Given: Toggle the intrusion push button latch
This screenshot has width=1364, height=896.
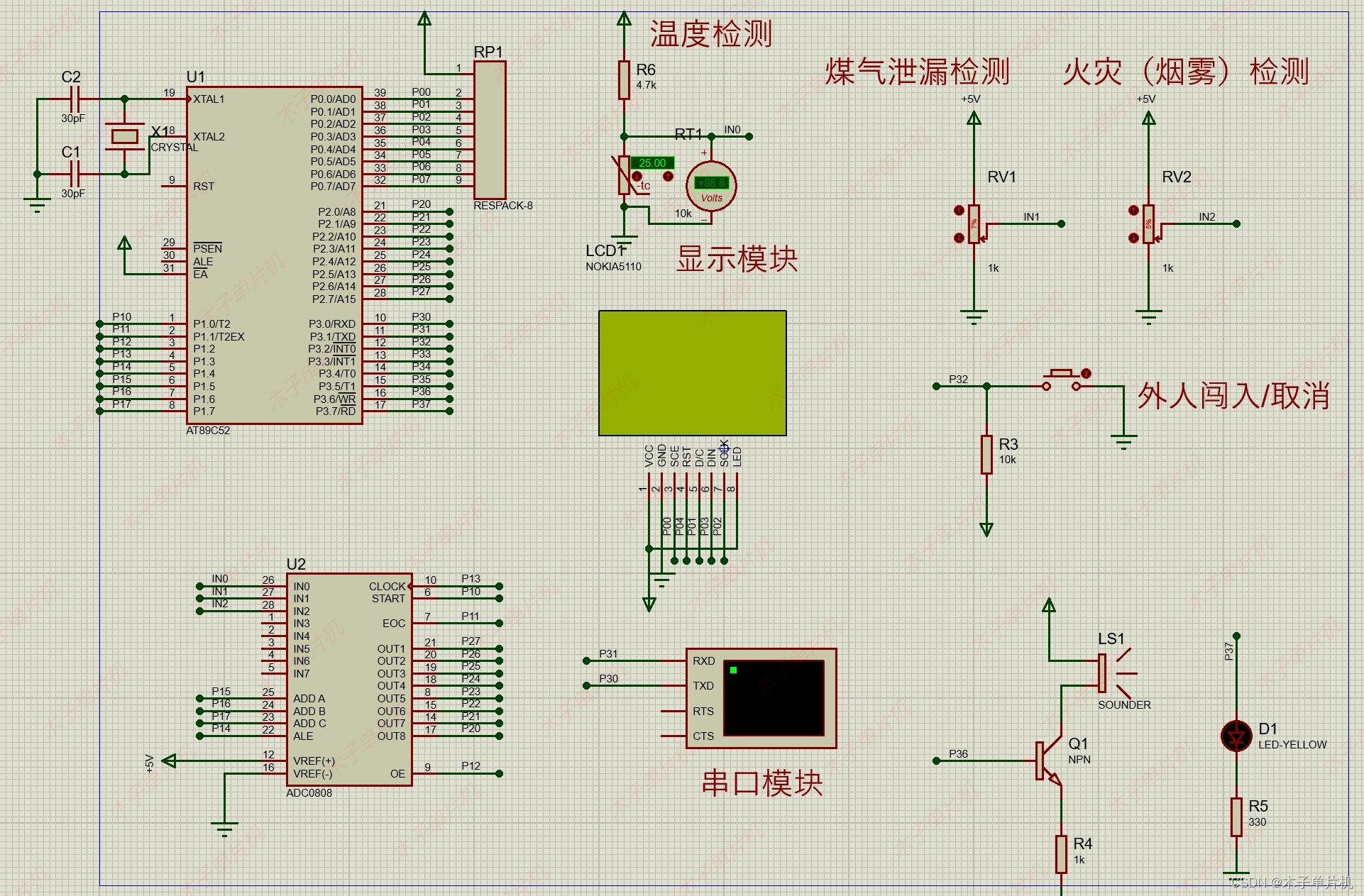Looking at the screenshot, I should [1086, 373].
